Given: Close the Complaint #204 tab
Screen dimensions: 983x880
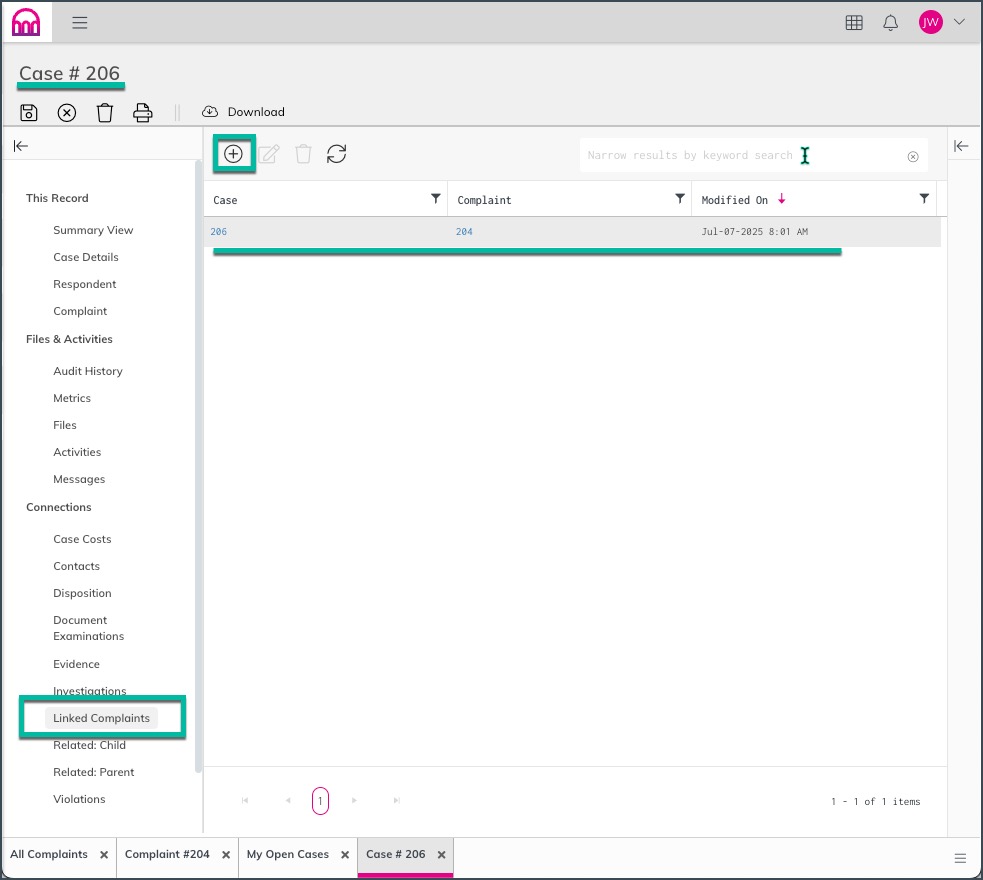Looking at the screenshot, I should point(226,855).
